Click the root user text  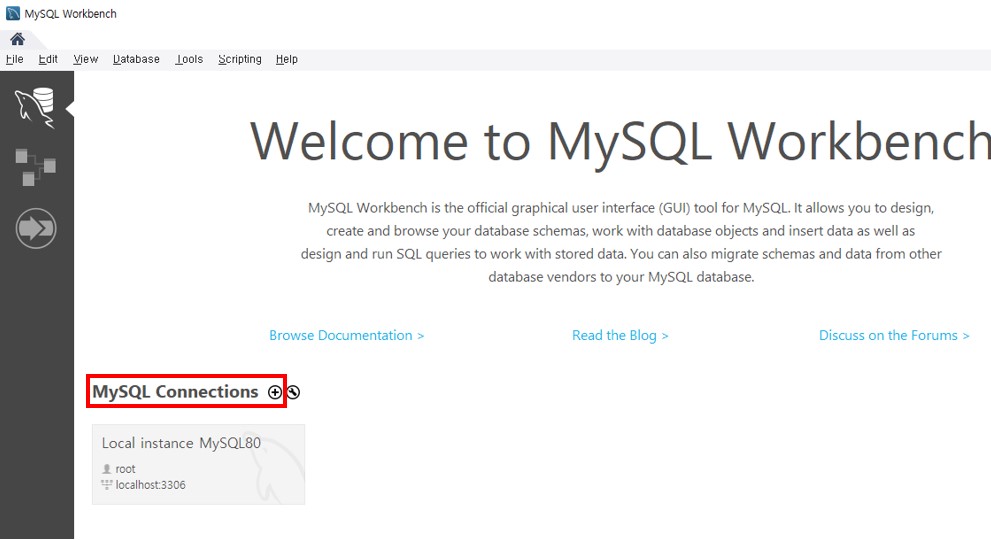125,469
